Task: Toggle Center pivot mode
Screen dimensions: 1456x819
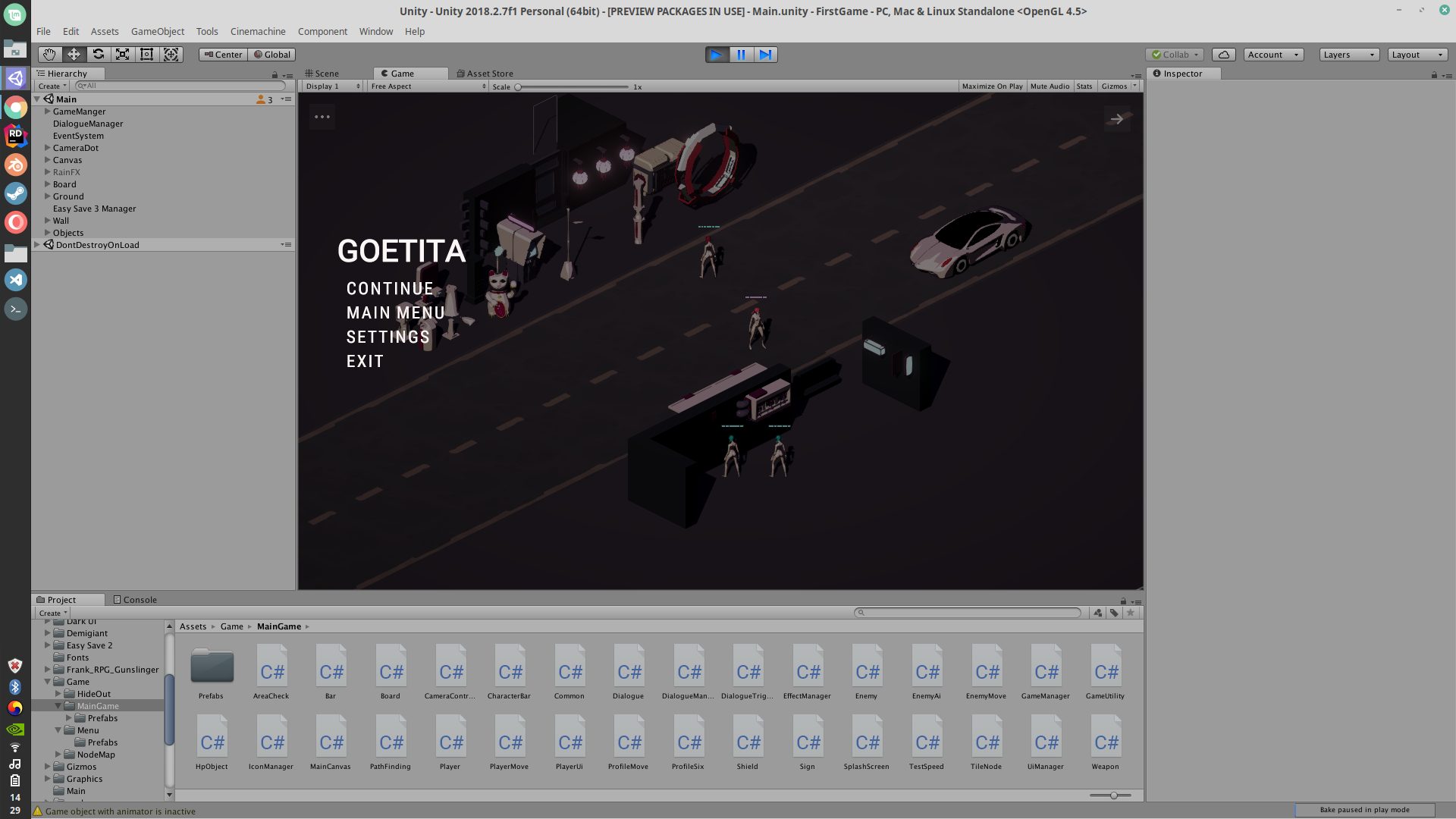Action: (223, 55)
